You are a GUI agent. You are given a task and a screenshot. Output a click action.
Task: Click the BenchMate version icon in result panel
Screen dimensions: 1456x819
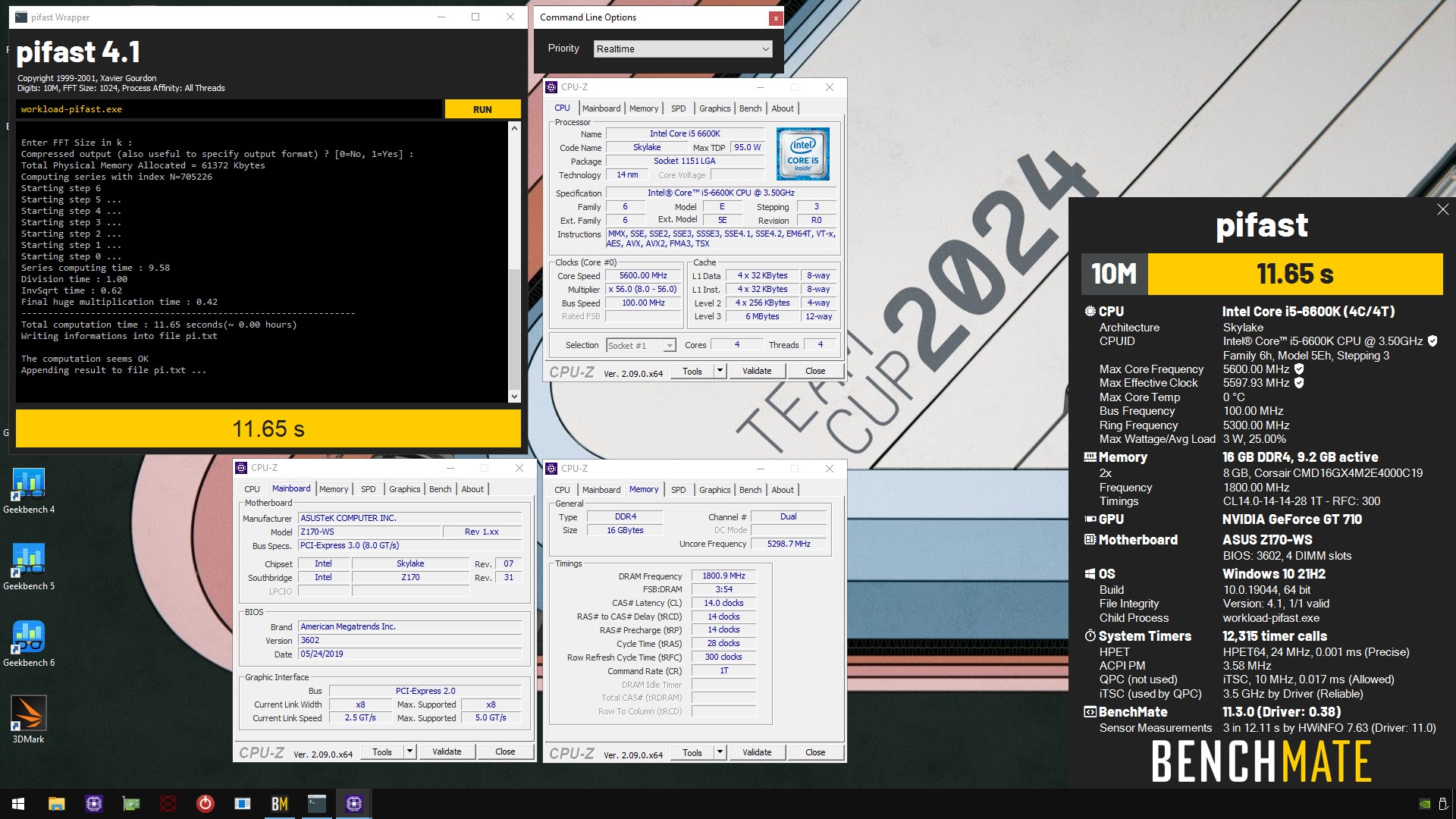pos(1090,712)
